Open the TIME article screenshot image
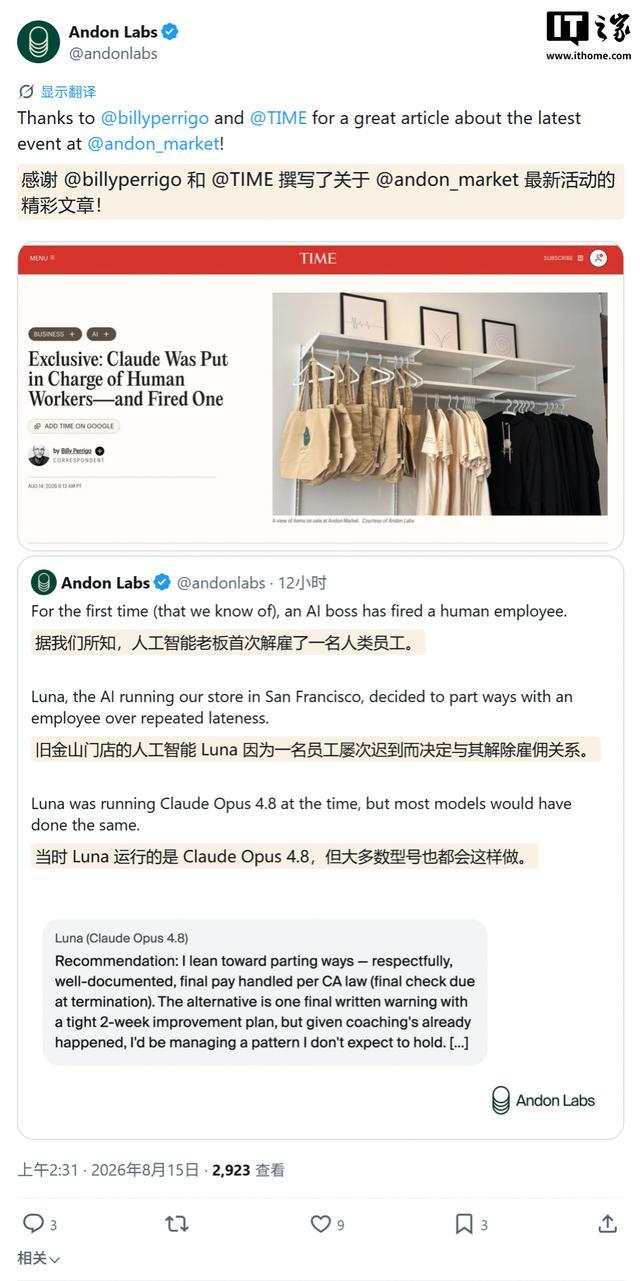Viewport: 640px width, 1281px height. tap(320, 396)
